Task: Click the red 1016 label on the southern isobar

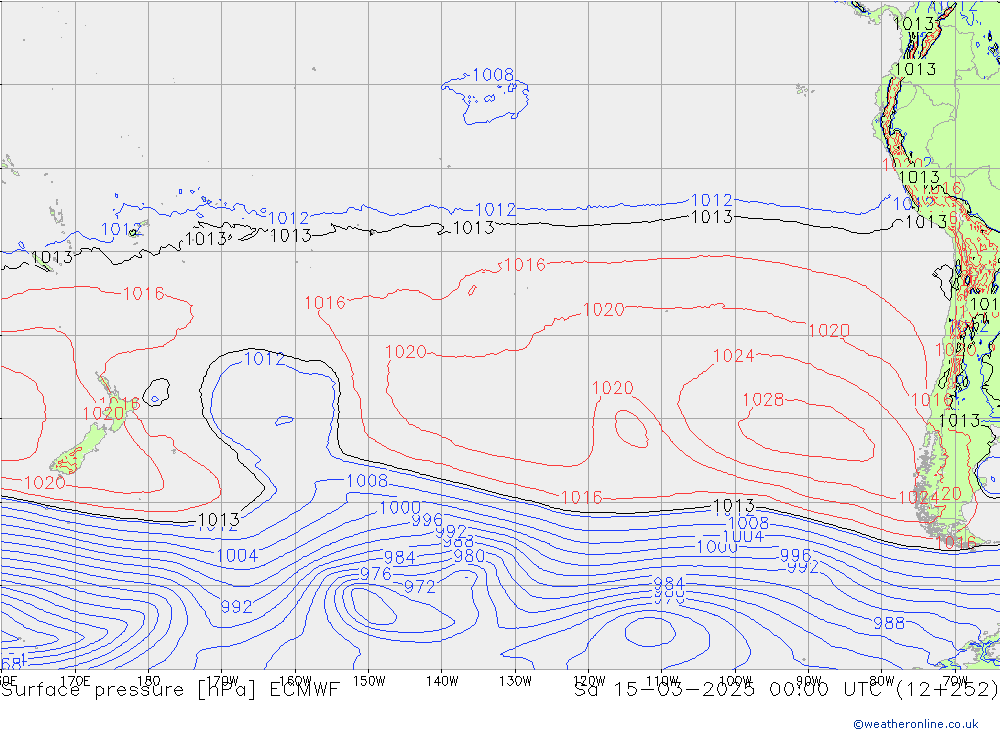Action: coord(581,498)
